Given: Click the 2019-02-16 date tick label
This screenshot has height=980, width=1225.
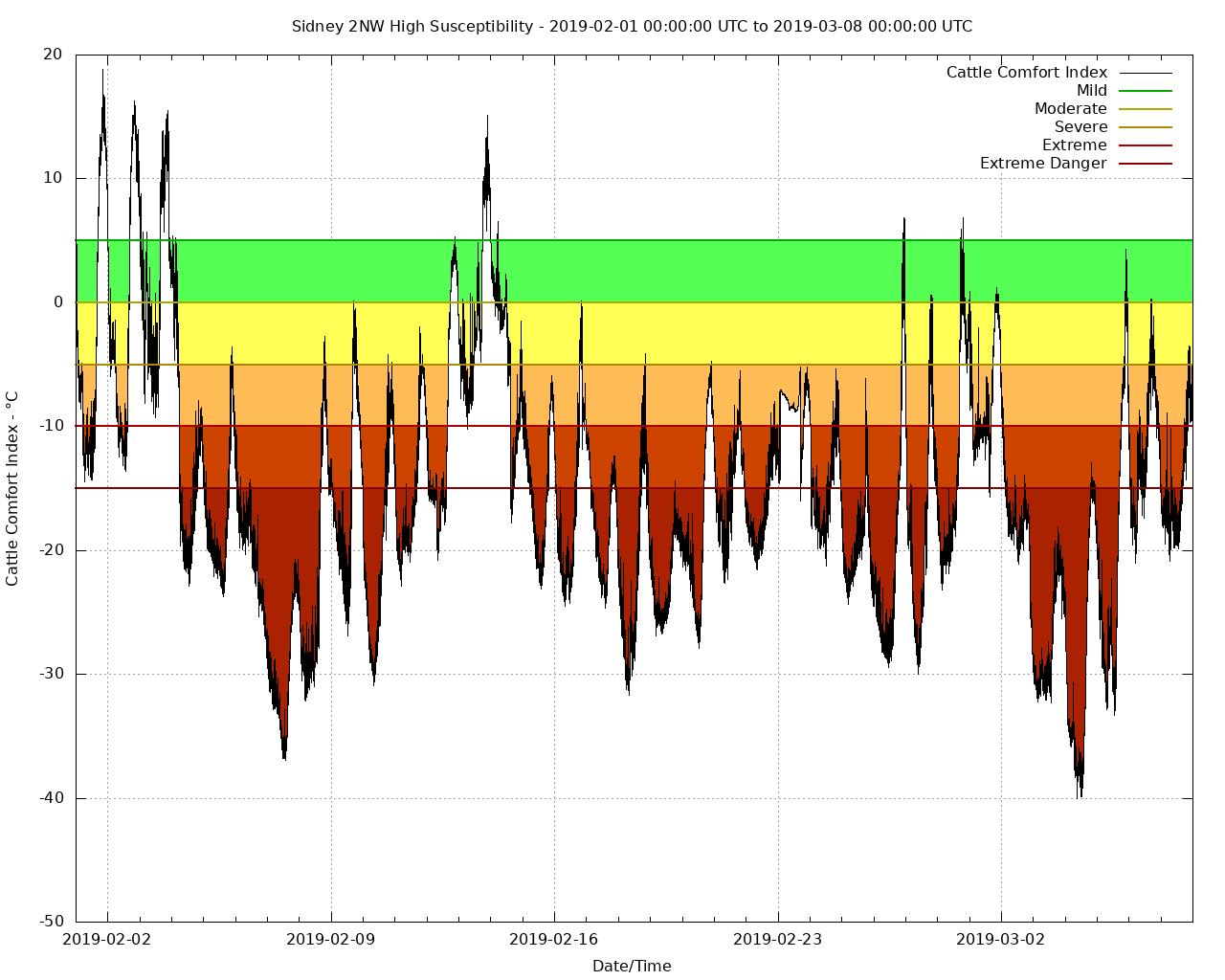Looking at the screenshot, I should (554, 939).
